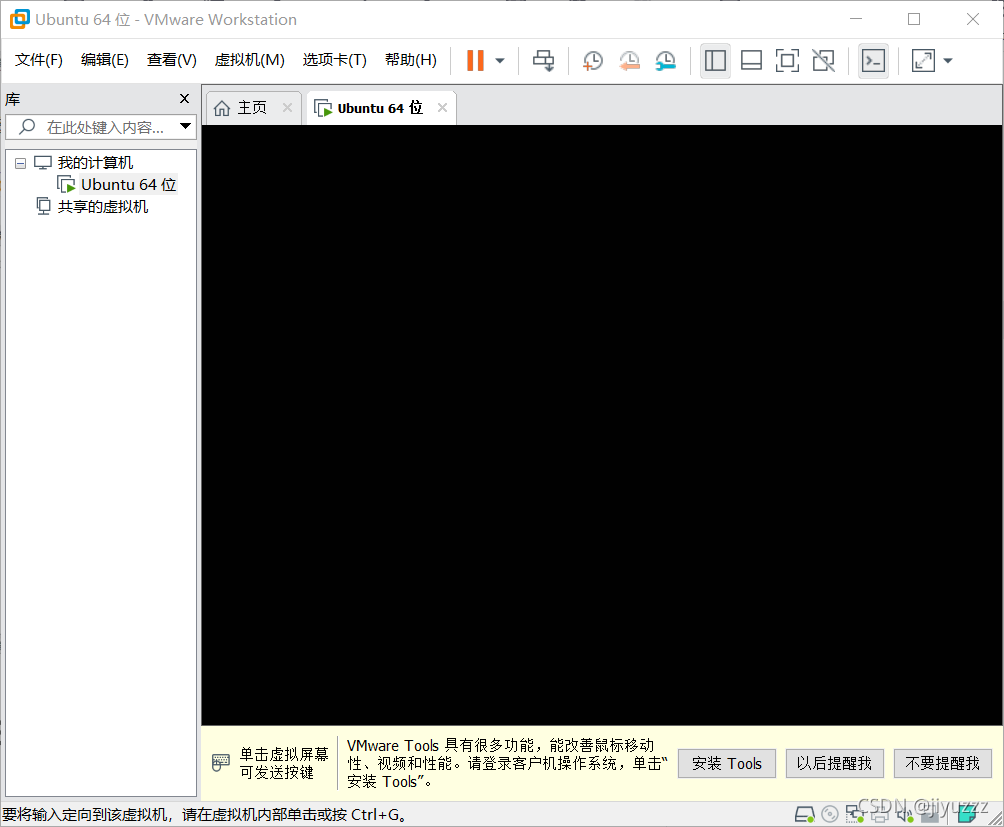Toggle full screen mode

click(x=787, y=60)
